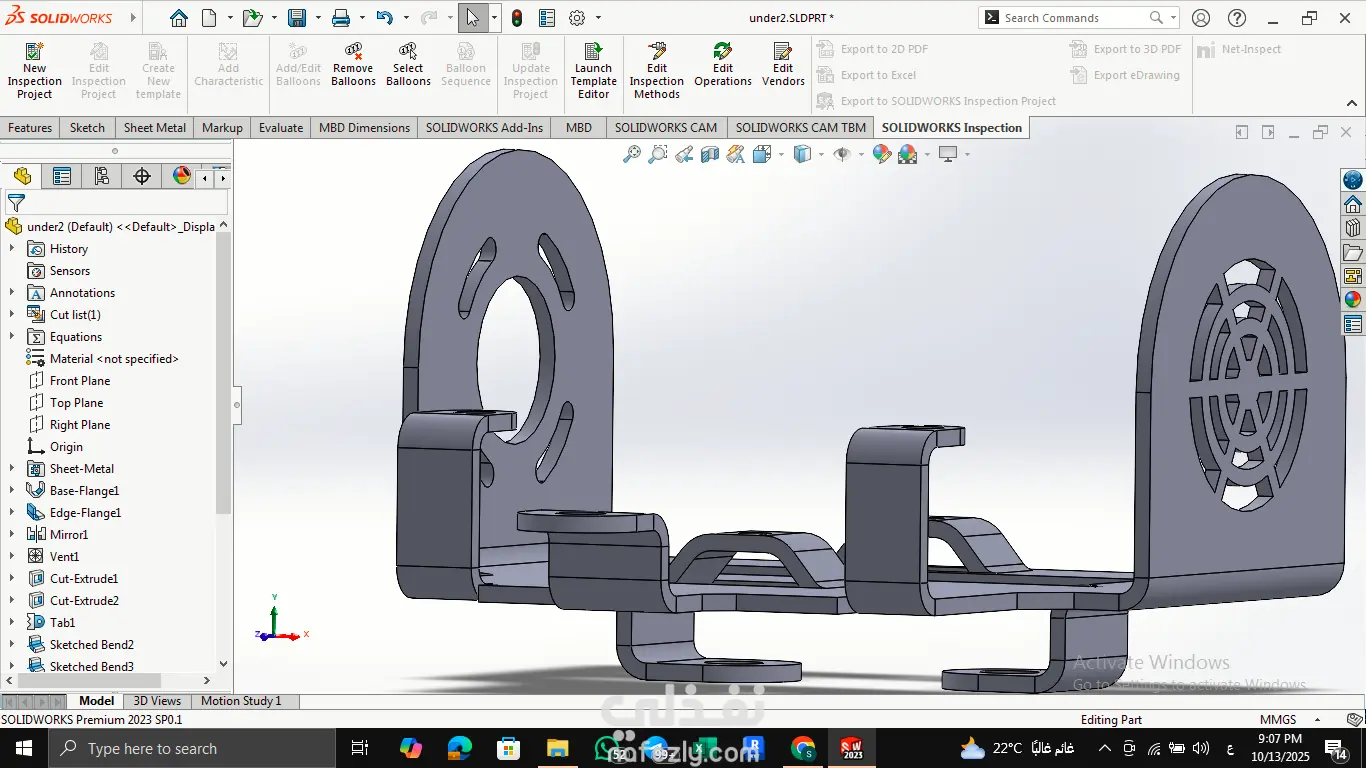Click the Rebuild traffic light icon
The image size is (1366, 768).
point(517,18)
